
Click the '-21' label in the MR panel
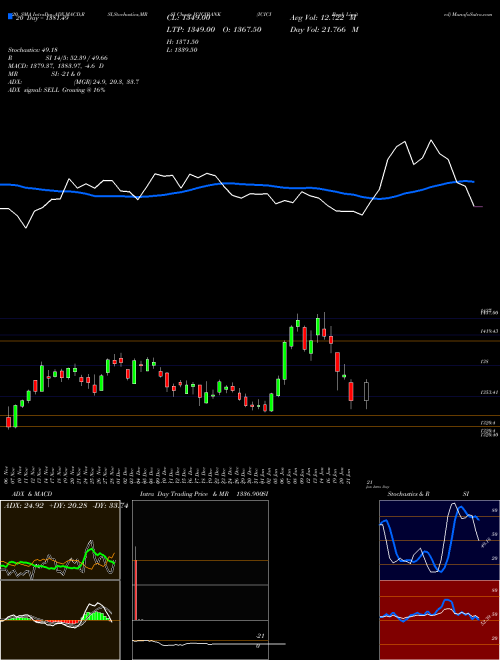tap(261, 636)
